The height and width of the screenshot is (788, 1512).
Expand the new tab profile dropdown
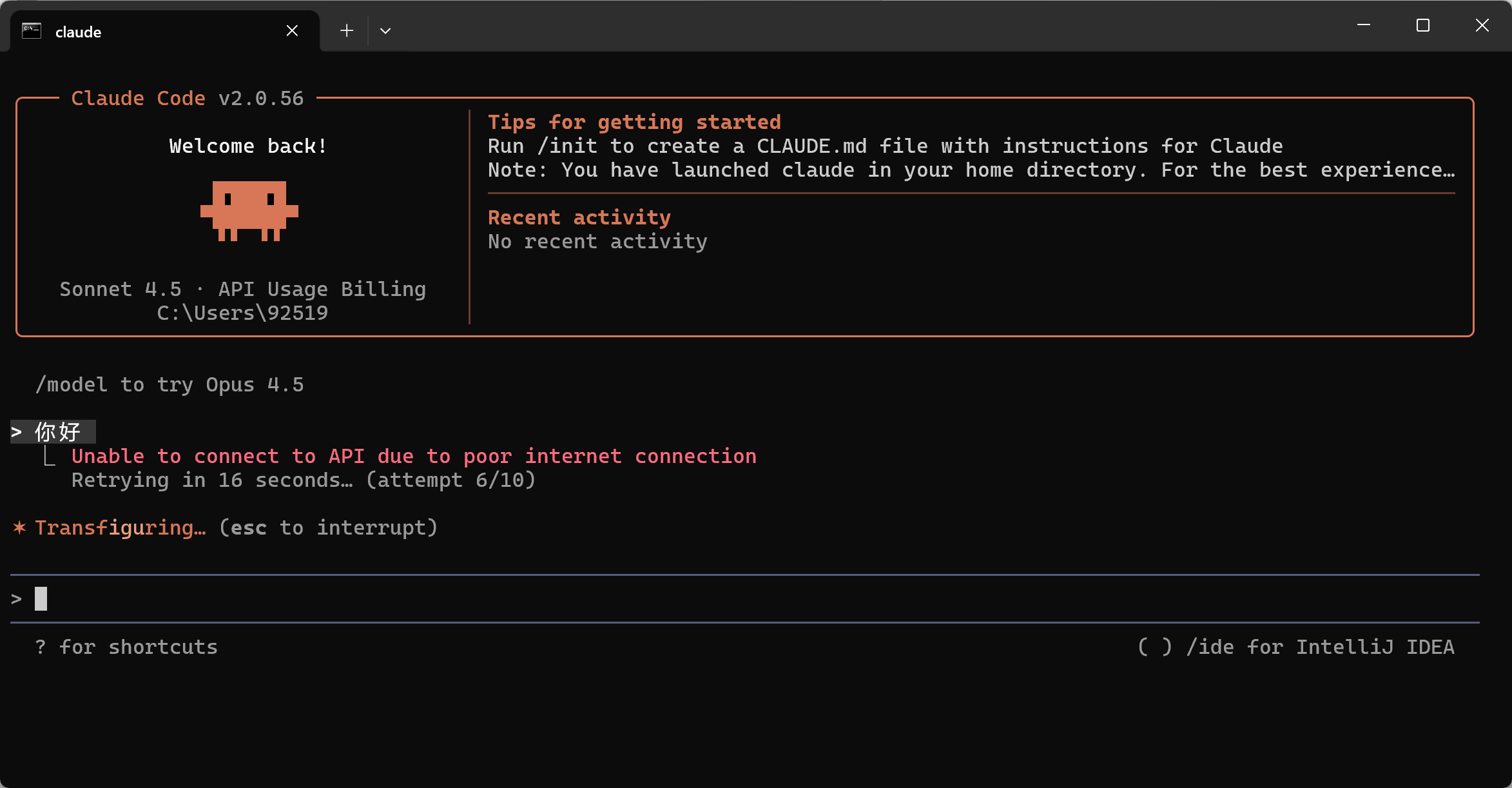point(385,31)
